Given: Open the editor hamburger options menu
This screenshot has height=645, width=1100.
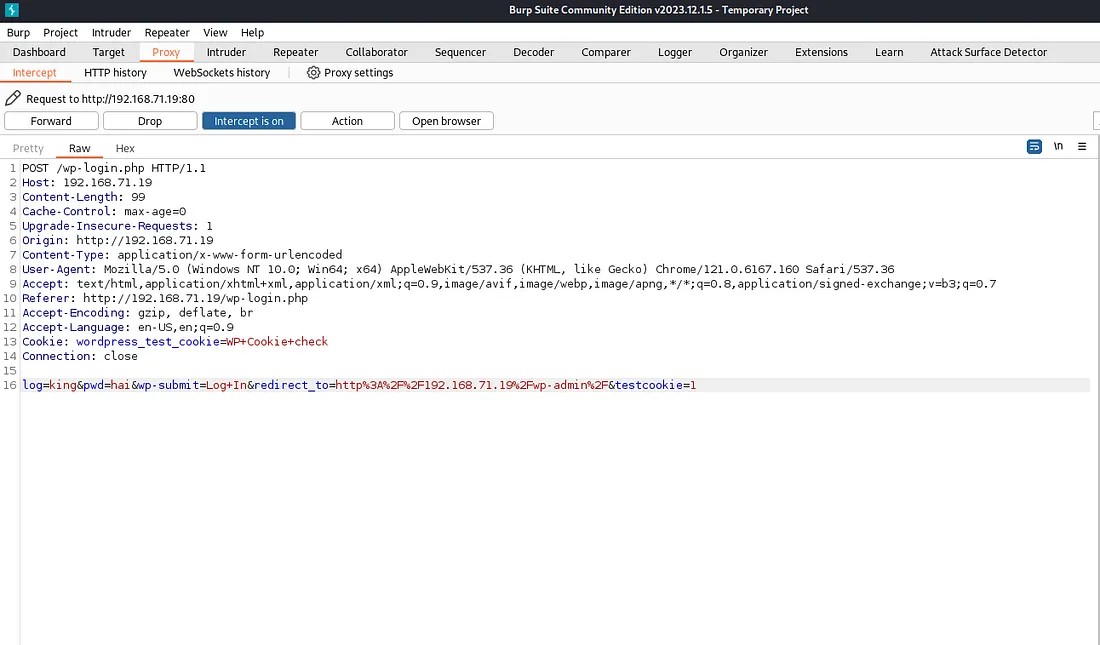Looking at the screenshot, I should [x=1082, y=147].
